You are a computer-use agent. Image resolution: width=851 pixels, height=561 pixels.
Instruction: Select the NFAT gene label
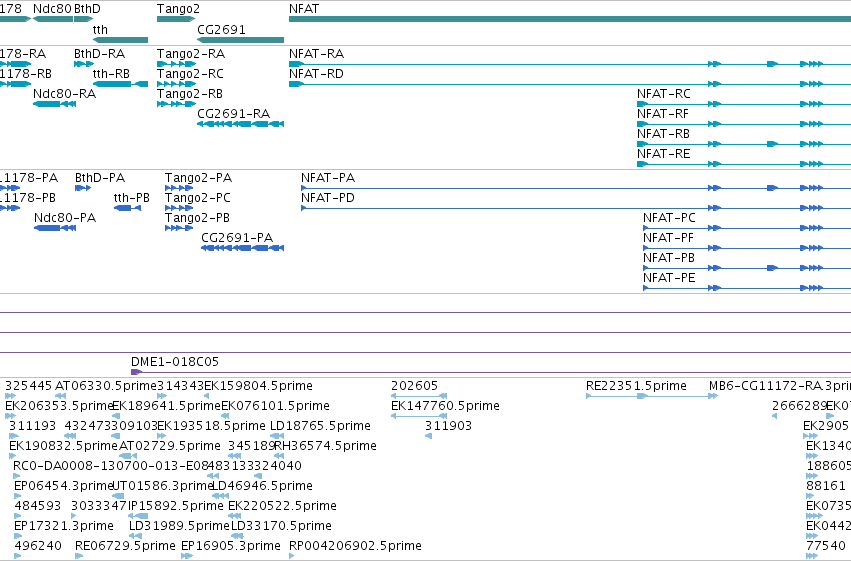[x=304, y=9]
